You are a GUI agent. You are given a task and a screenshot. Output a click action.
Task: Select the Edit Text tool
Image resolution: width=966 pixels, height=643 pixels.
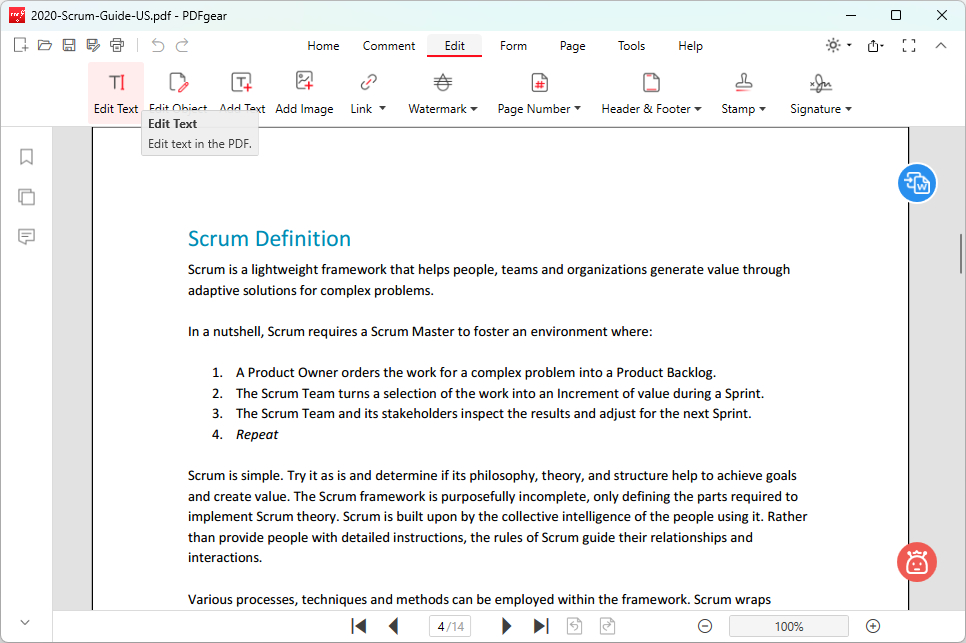pos(116,93)
